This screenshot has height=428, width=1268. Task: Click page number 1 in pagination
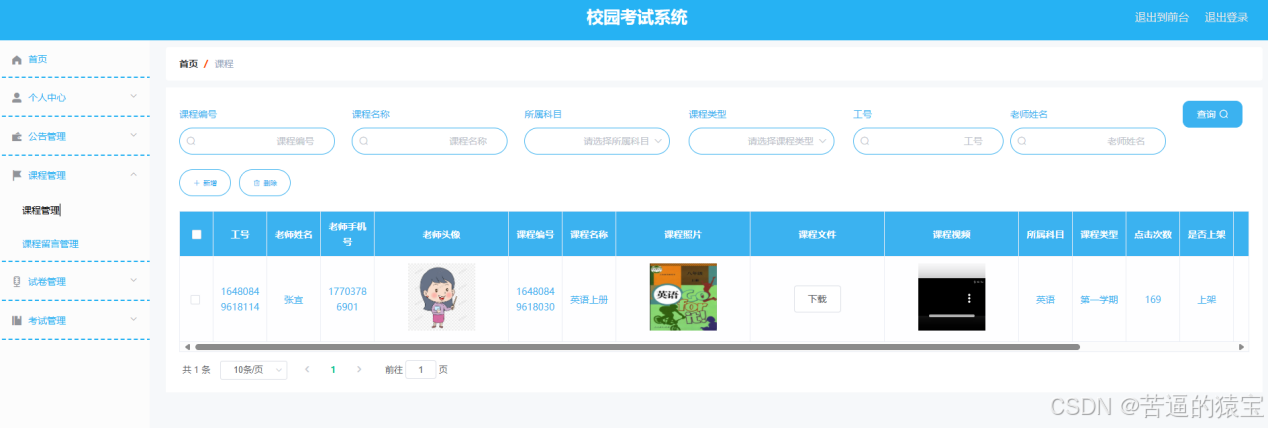point(333,370)
